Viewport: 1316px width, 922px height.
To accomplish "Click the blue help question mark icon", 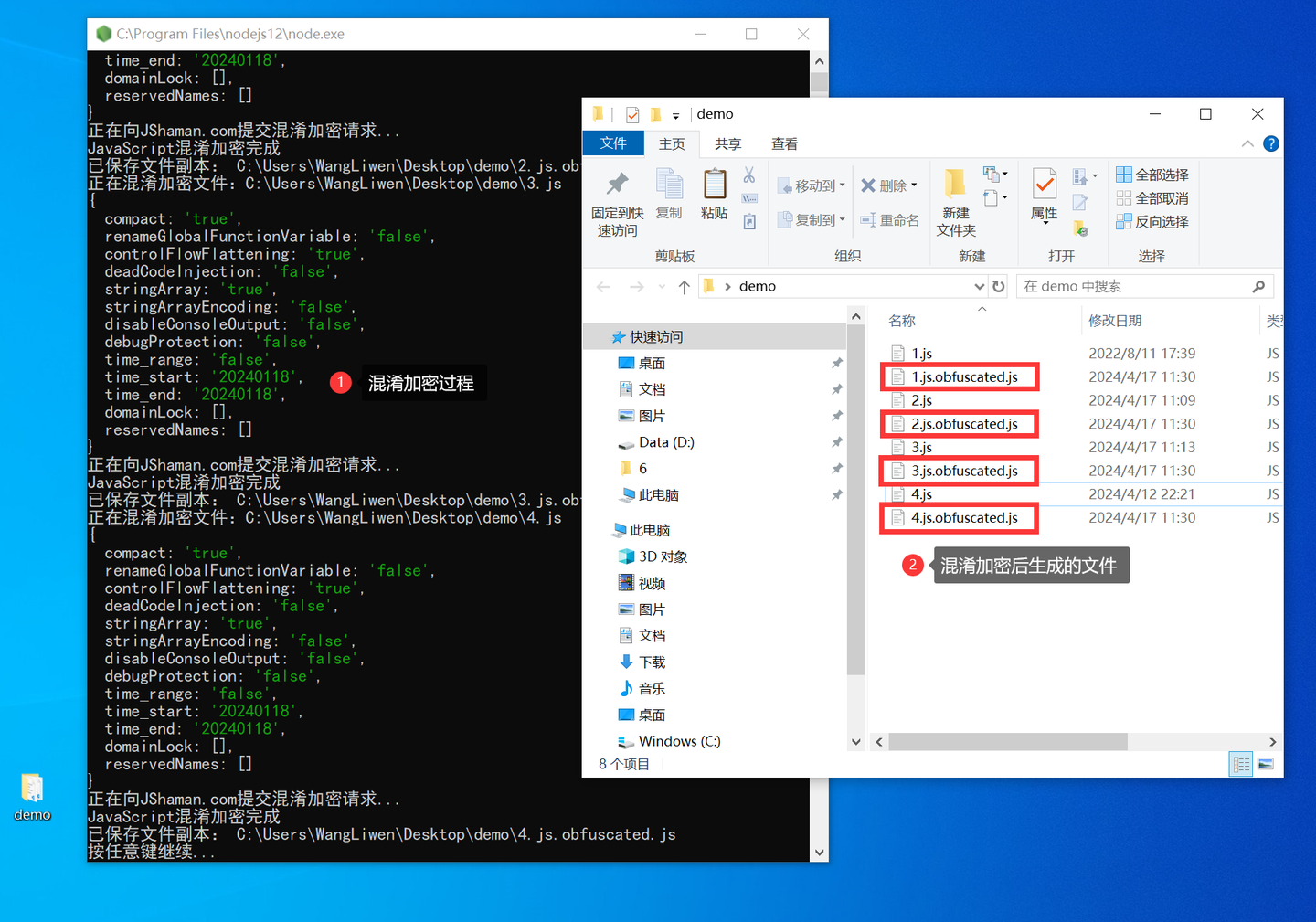I will (x=1270, y=143).
